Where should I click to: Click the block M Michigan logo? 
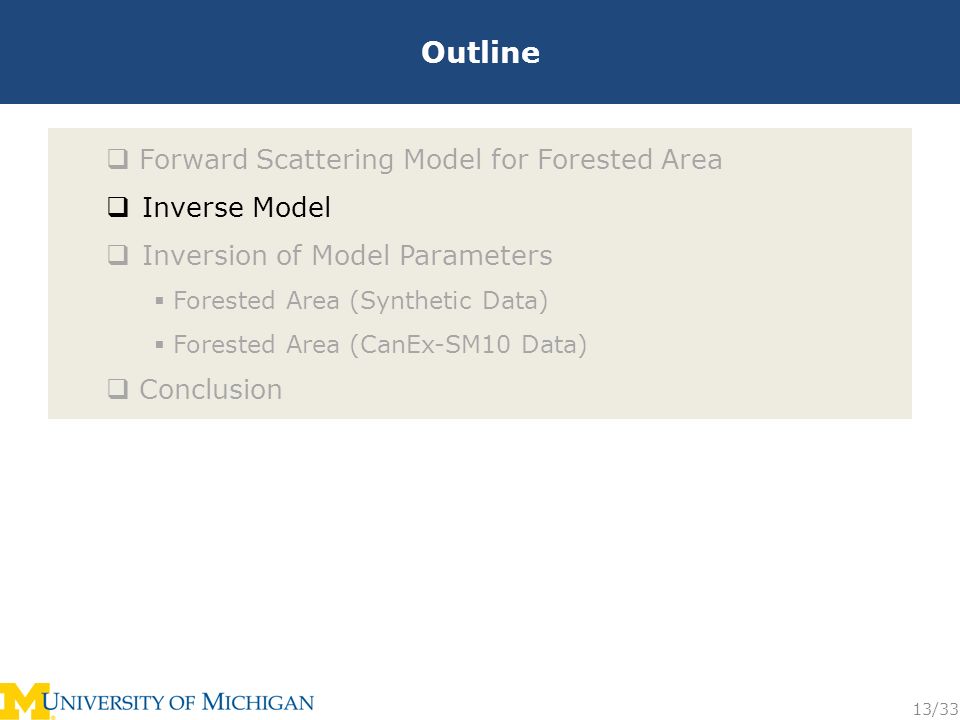click(x=26, y=701)
